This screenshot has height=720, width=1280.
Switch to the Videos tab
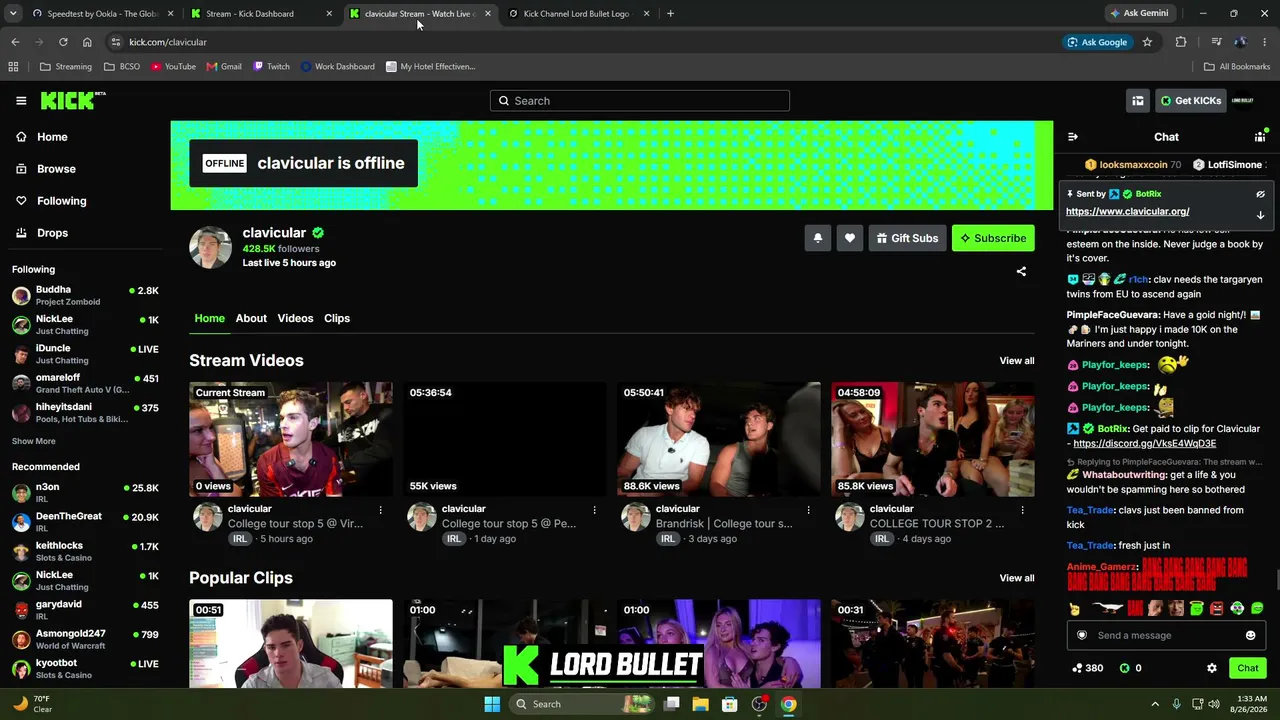coord(295,318)
